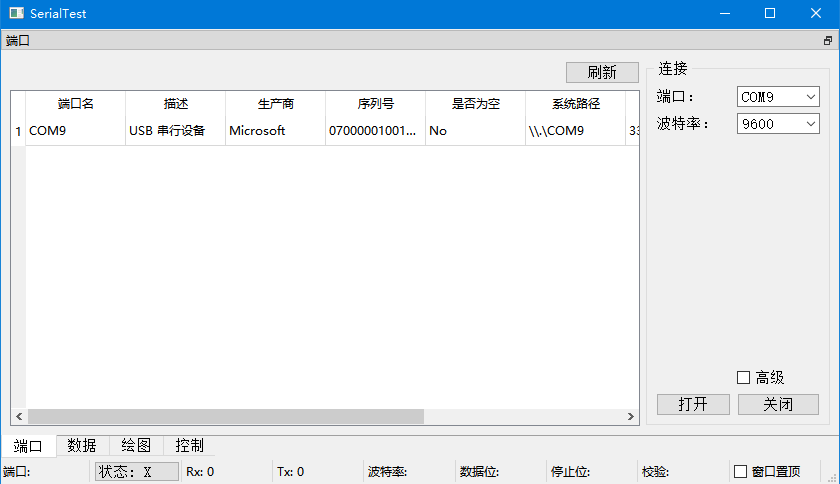Click the 数据位 status bar entry
The width and height of the screenshot is (840, 484).
pyautogui.click(x=479, y=472)
